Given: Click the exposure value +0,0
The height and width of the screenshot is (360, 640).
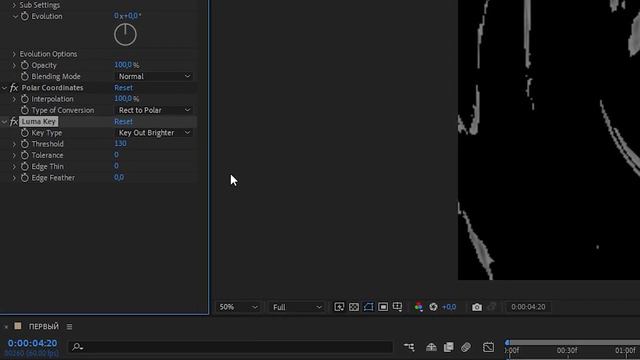Looking at the screenshot, I should (x=449, y=307).
